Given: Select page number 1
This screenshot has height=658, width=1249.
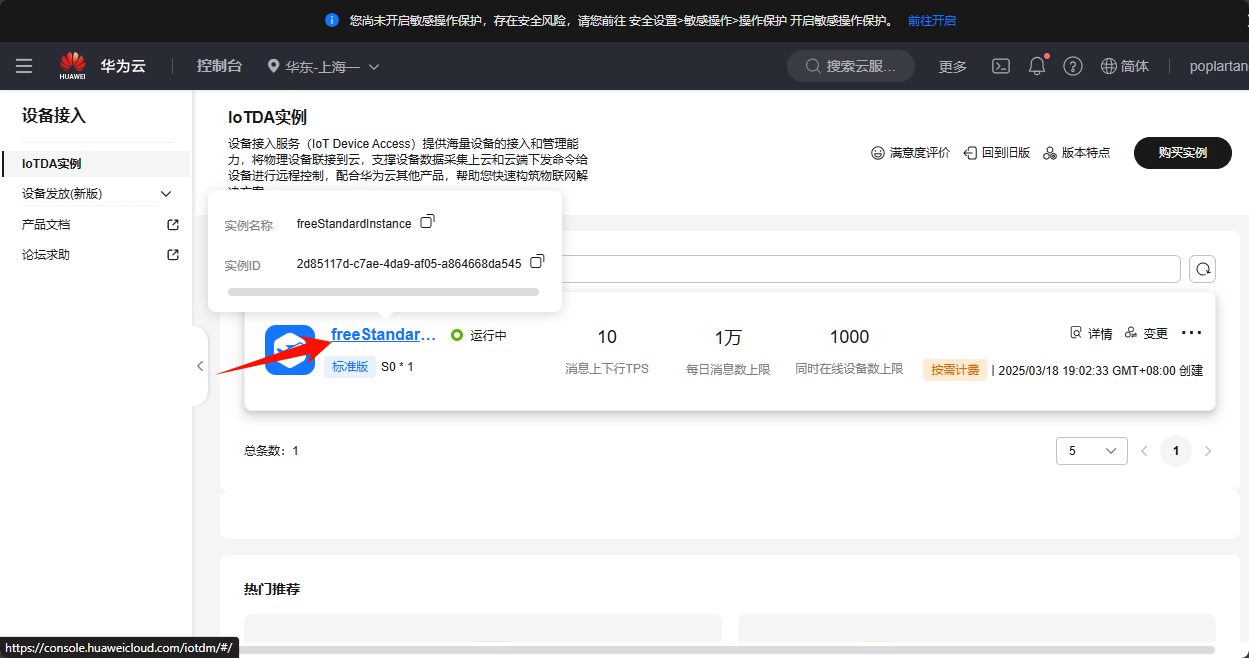Looking at the screenshot, I should pos(1176,451).
